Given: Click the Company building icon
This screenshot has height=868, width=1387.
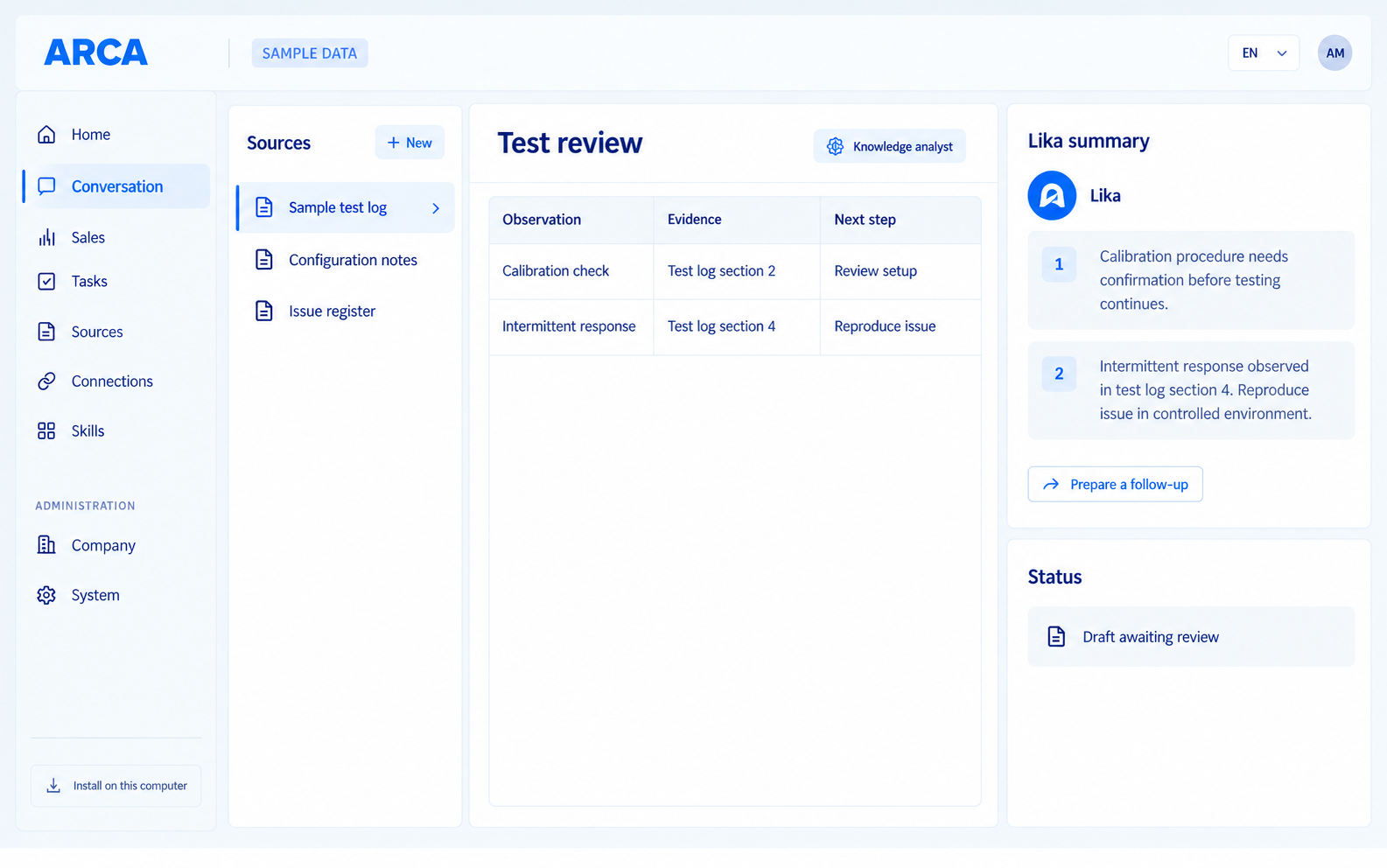Looking at the screenshot, I should point(46,545).
